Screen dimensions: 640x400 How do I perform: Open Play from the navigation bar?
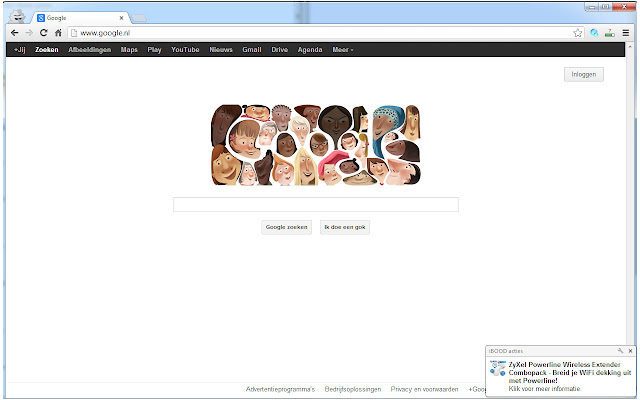pyautogui.click(x=154, y=50)
